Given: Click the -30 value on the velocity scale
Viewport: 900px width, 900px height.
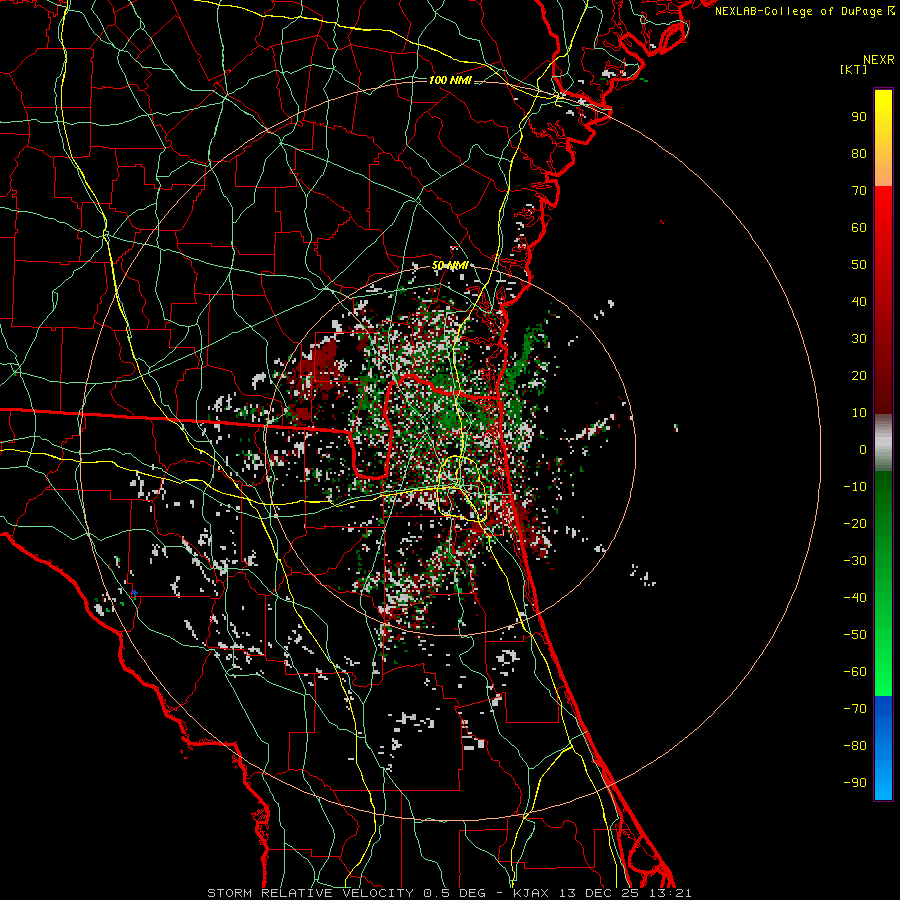Looking at the screenshot, I should click(855, 561).
